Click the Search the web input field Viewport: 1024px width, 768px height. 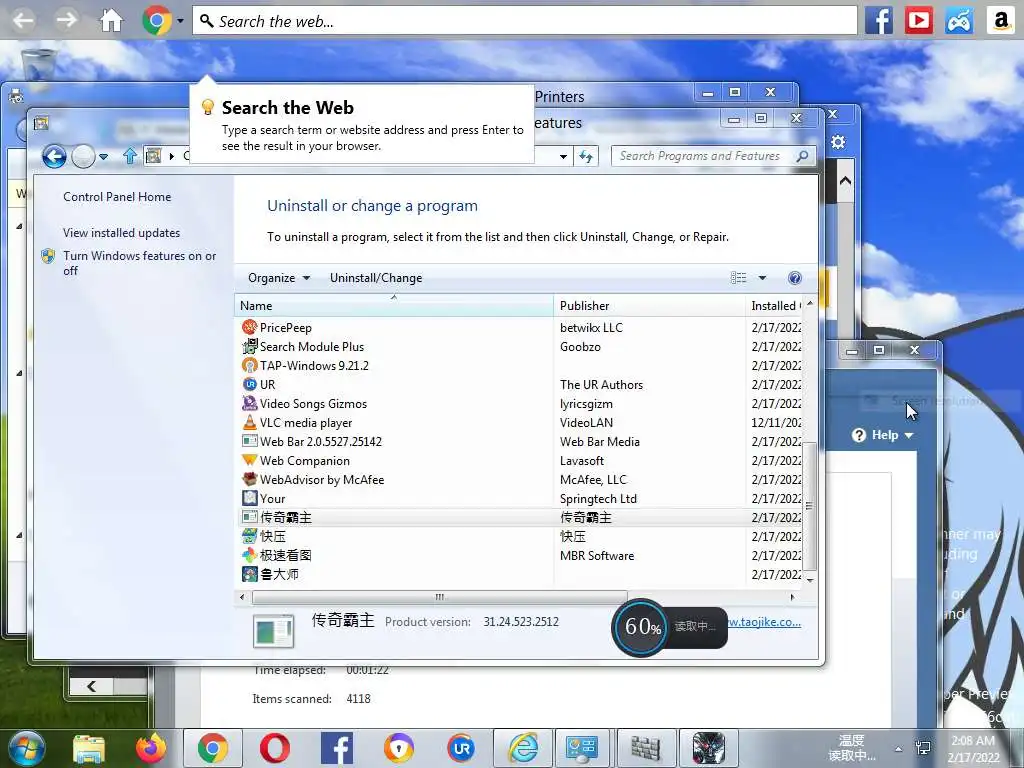[x=524, y=21]
